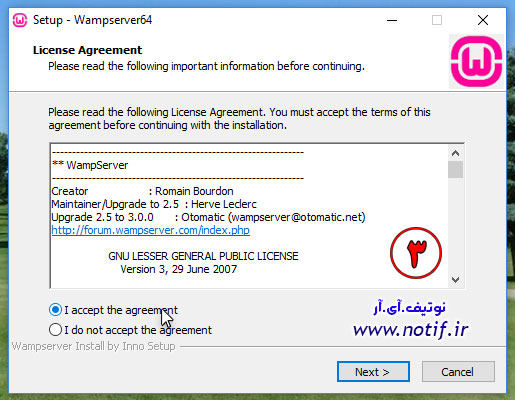Click the Creator Romain Bourdon line in the license

[x=142, y=191]
